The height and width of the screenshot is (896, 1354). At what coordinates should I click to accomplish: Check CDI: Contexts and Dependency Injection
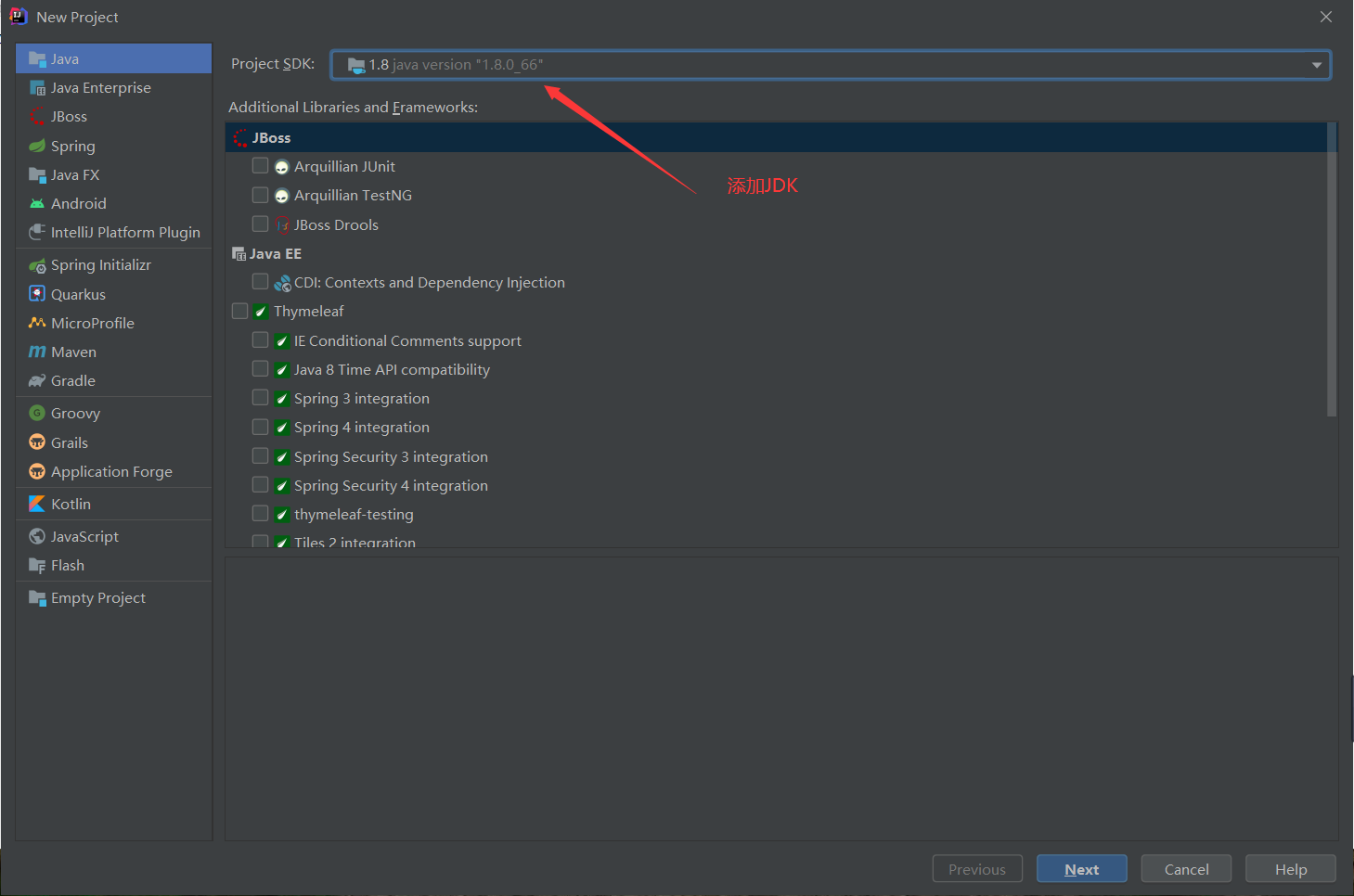tap(261, 281)
